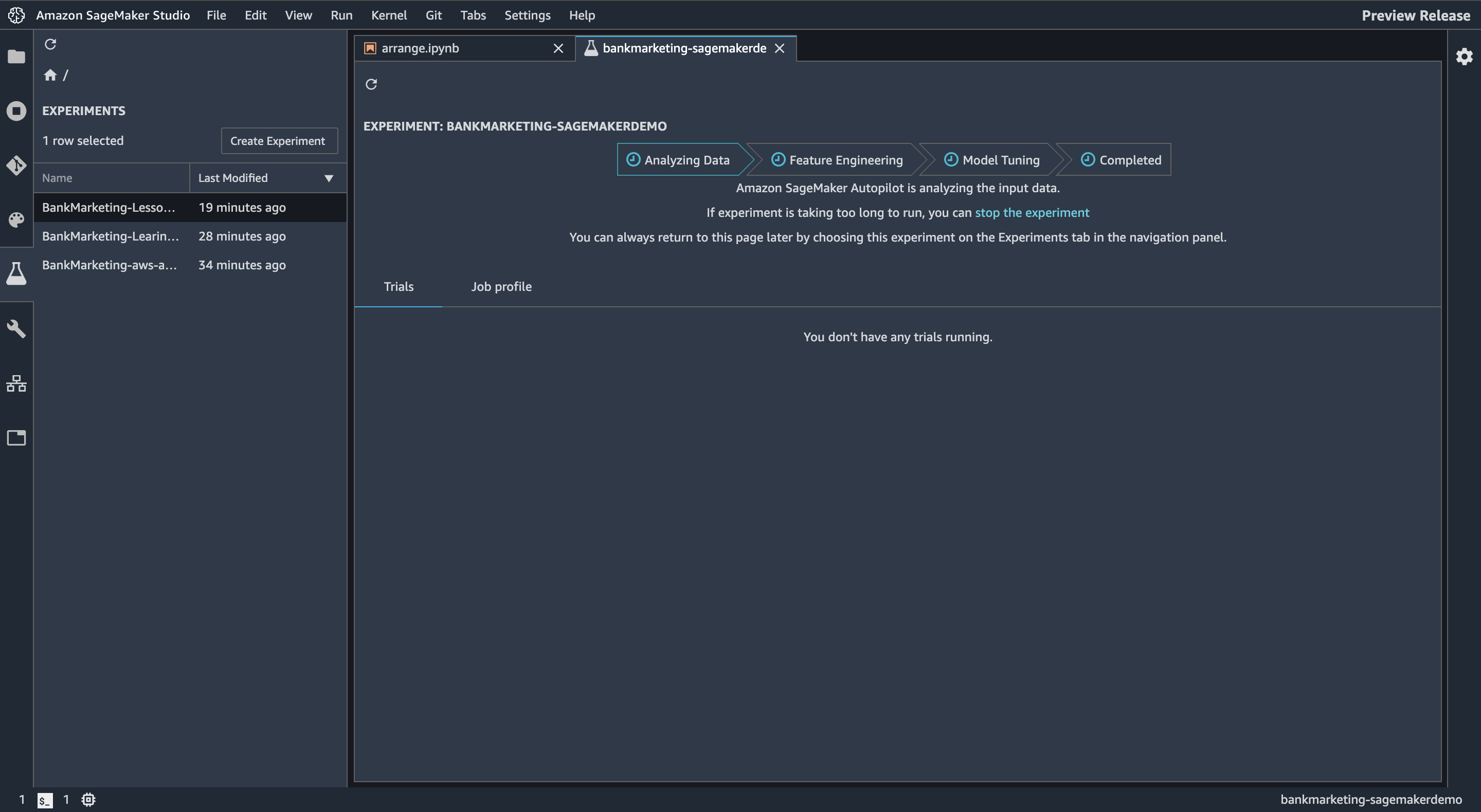Image resolution: width=1481 pixels, height=812 pixels.
Task: Click the kernel chip icon in status bar
Action: (88, 799)
